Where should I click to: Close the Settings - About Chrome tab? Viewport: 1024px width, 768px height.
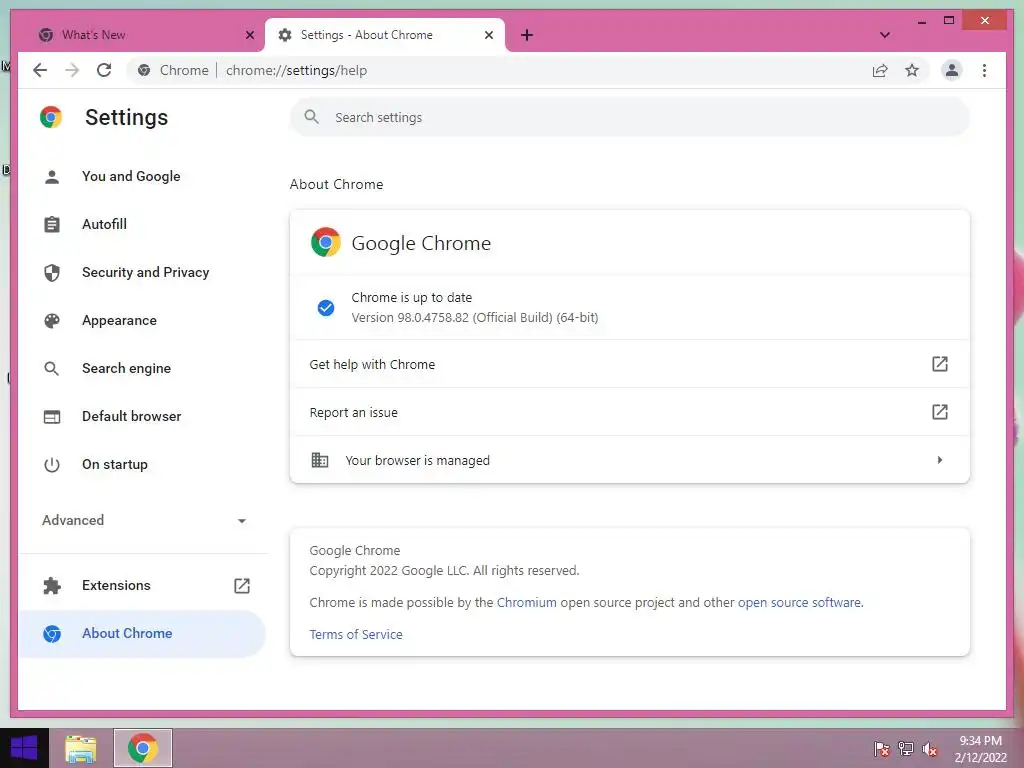(488, 35)
